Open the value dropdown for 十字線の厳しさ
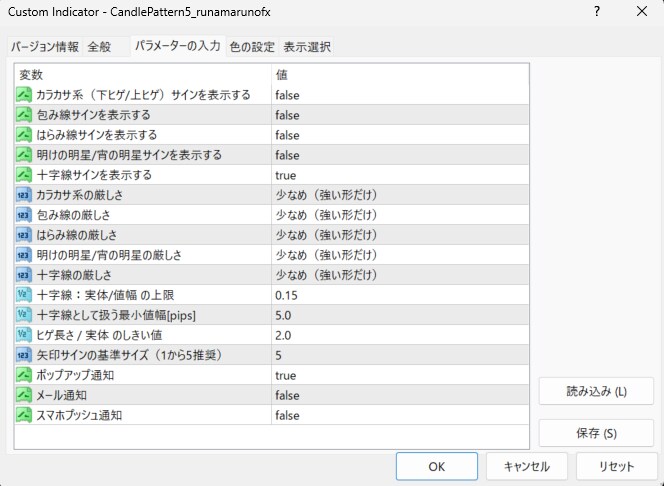This screenshot has width=664, height=486. click(x=400, y=275)
